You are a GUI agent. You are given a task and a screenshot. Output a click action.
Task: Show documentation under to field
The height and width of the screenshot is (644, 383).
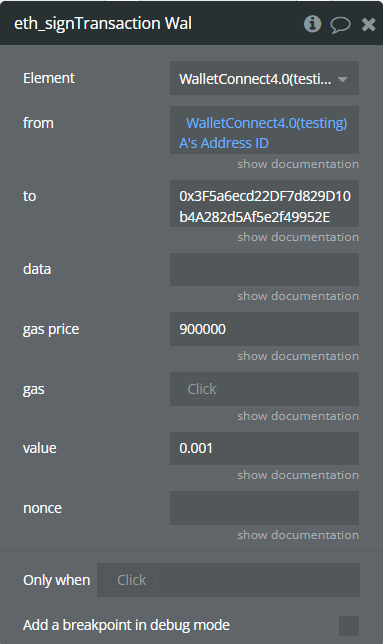(298, 237)
